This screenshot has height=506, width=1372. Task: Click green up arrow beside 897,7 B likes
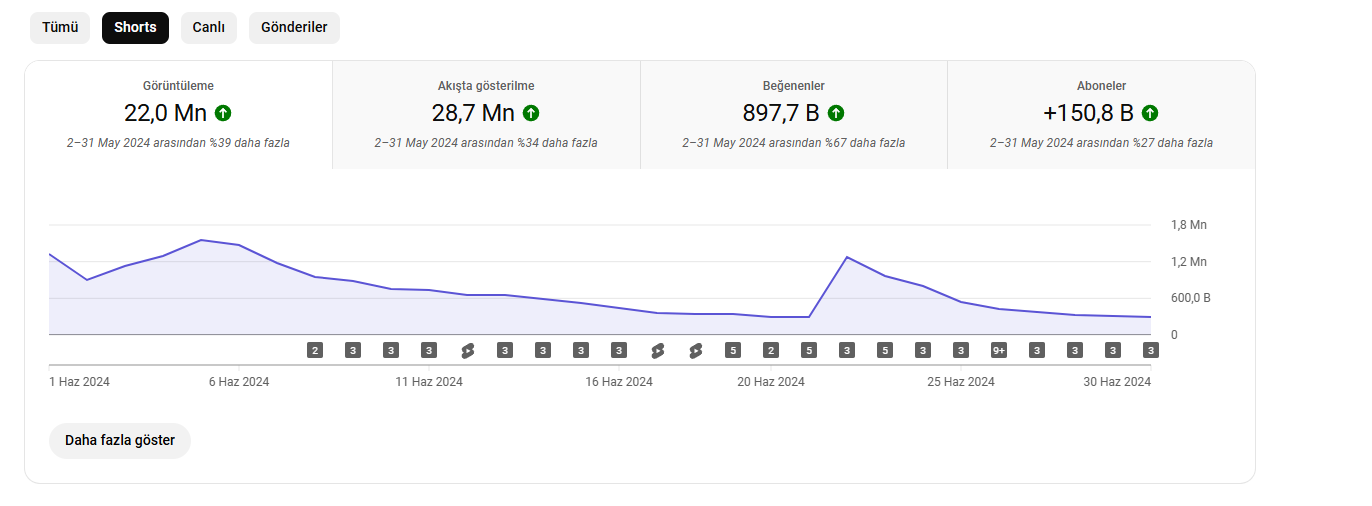point(836,113)
